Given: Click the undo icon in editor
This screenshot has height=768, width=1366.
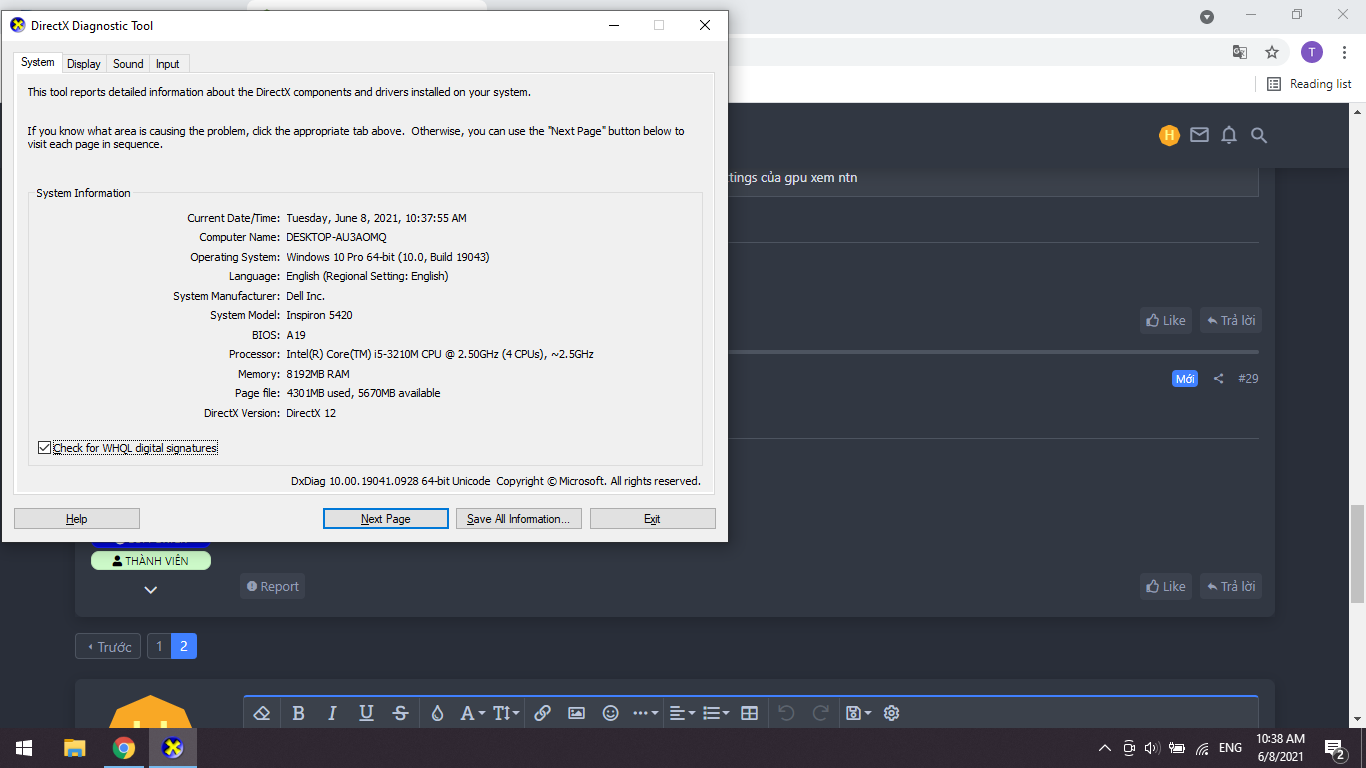Looking at the screenshot, I should [786, 713].
